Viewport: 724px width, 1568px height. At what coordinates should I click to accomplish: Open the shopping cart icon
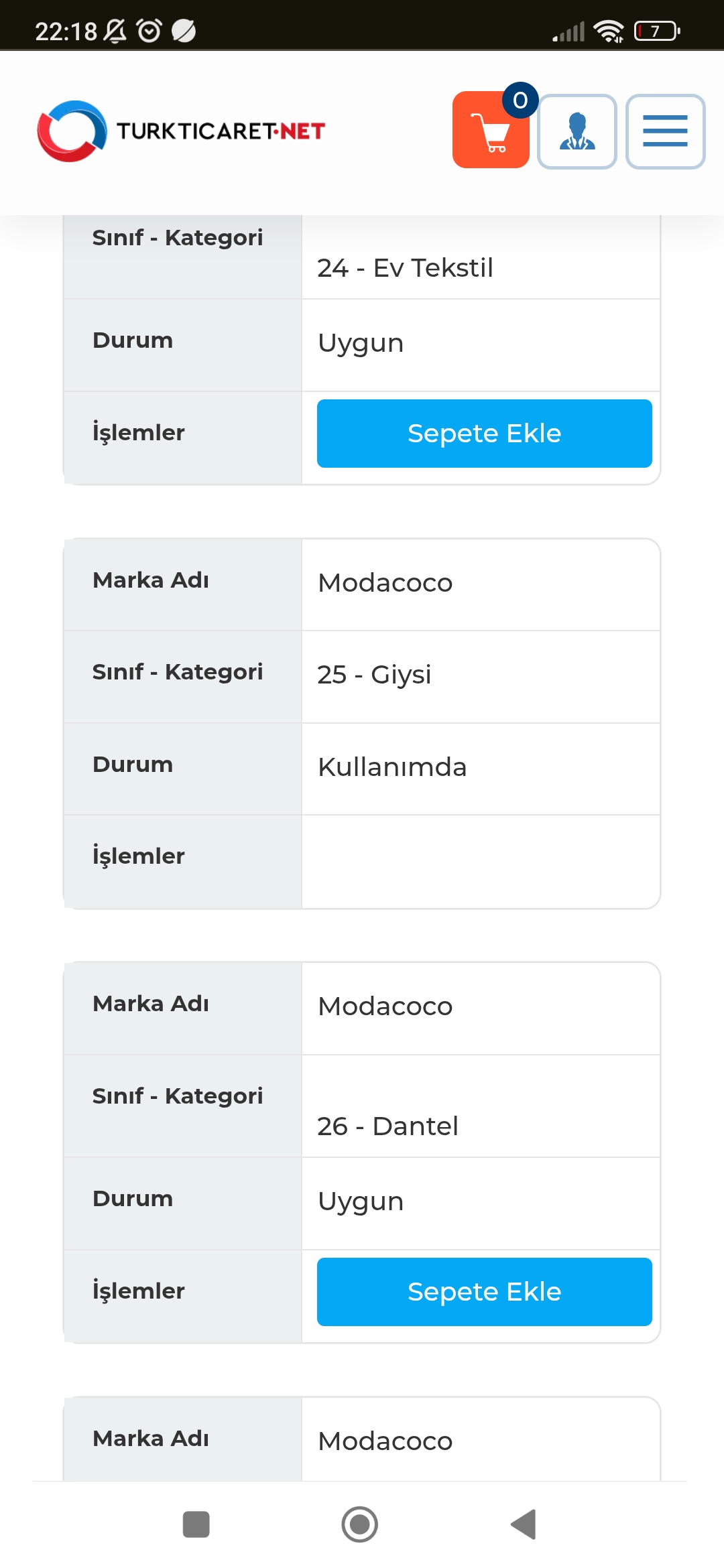(x=491, y=130)
